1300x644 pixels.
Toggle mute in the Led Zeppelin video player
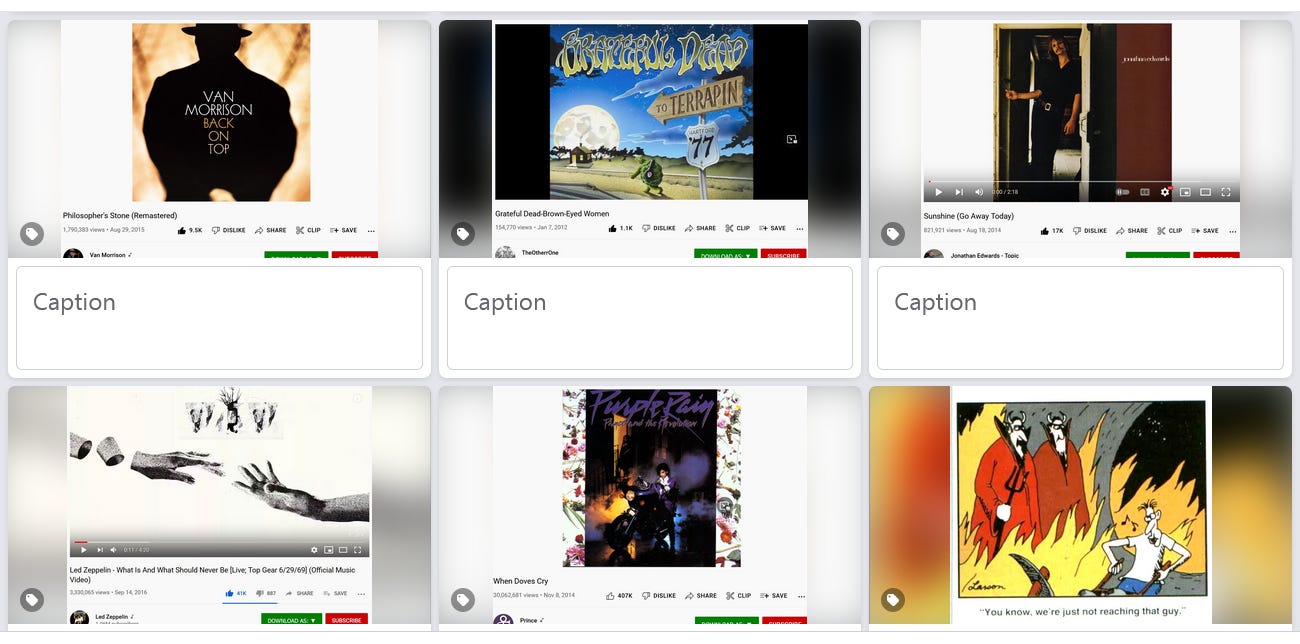pyautogui.click(x=113, y=549)
